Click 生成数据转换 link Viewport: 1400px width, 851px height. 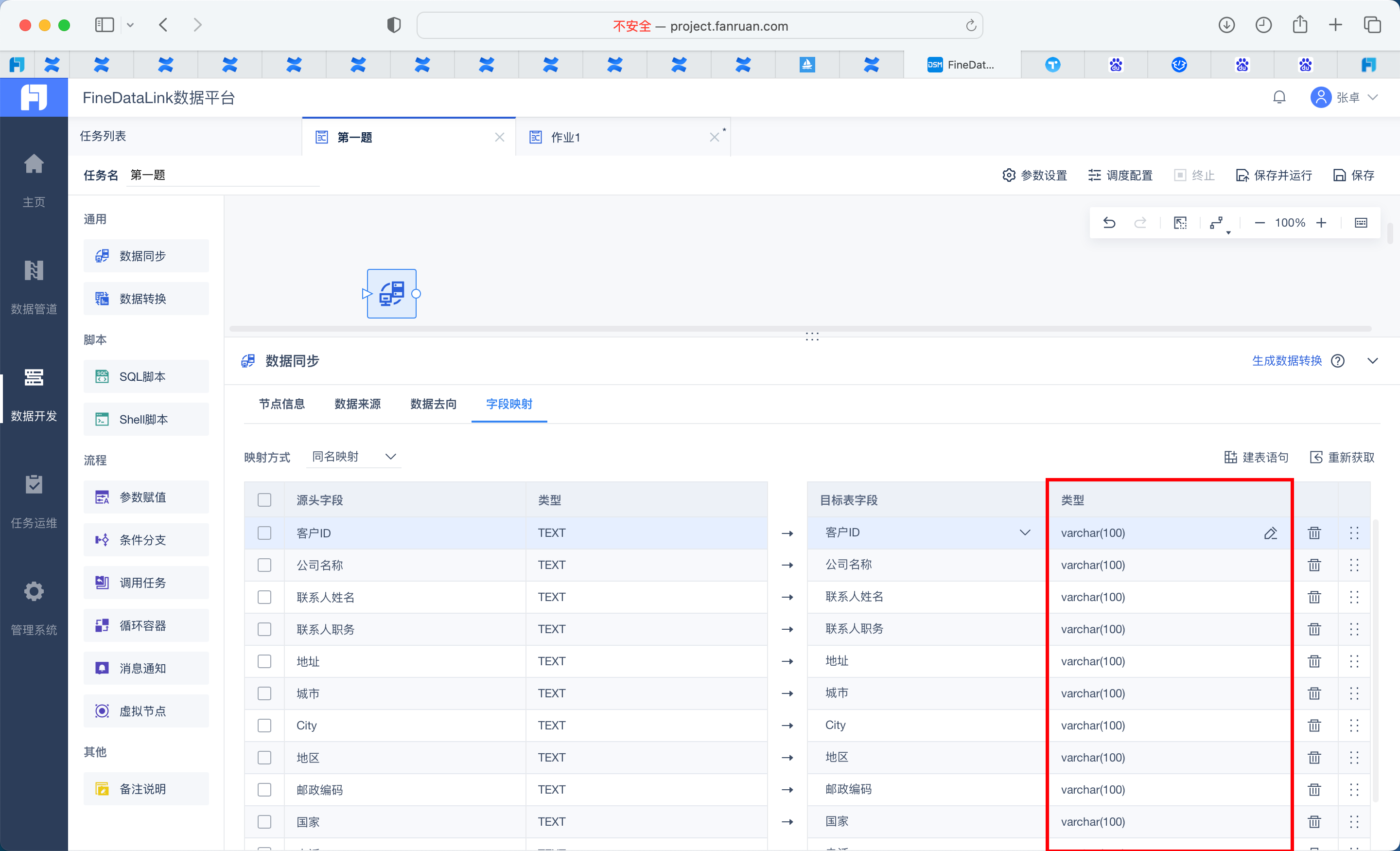pos(1286,361)
